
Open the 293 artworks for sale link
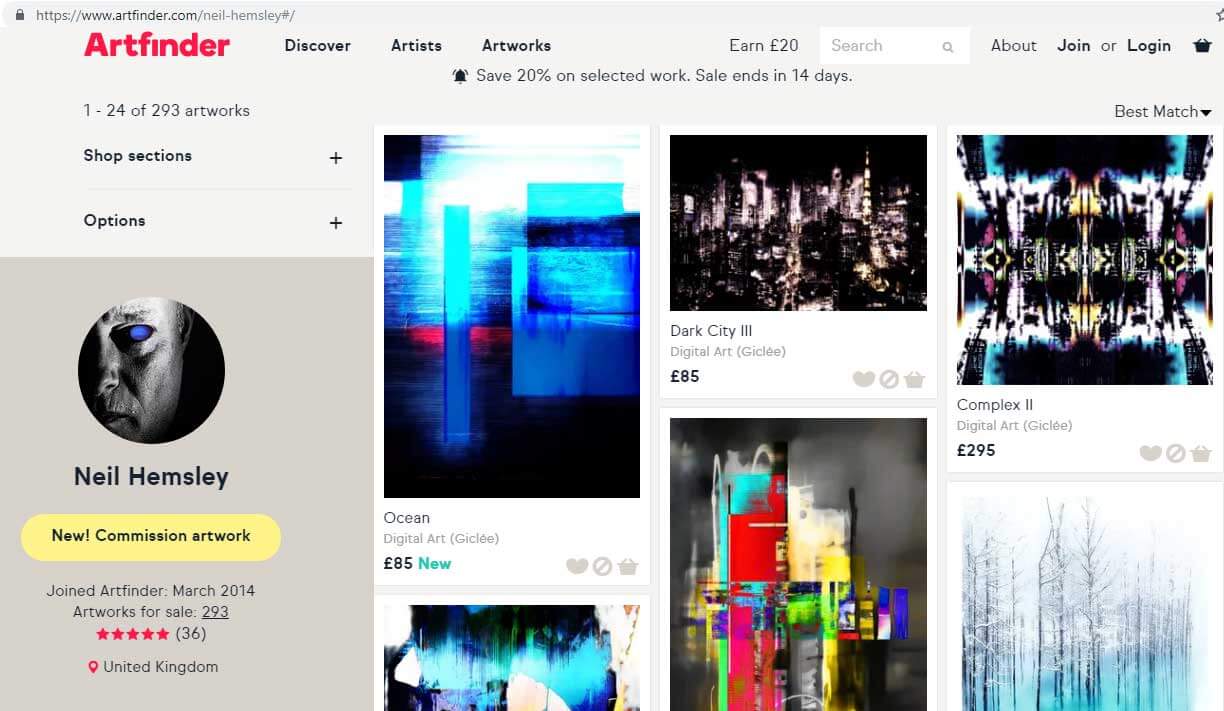click(x=215, y=612)
